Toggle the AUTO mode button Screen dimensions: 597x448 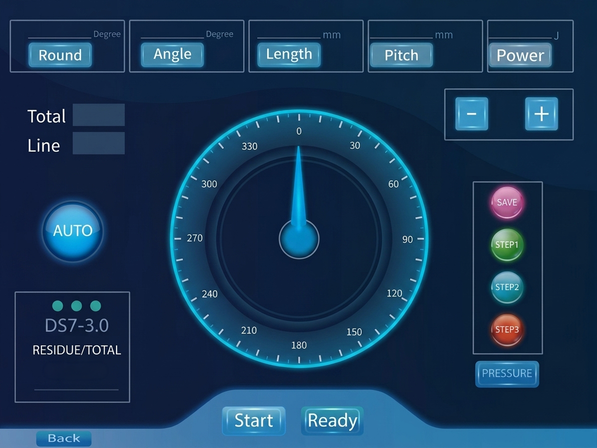click(73, 231)
